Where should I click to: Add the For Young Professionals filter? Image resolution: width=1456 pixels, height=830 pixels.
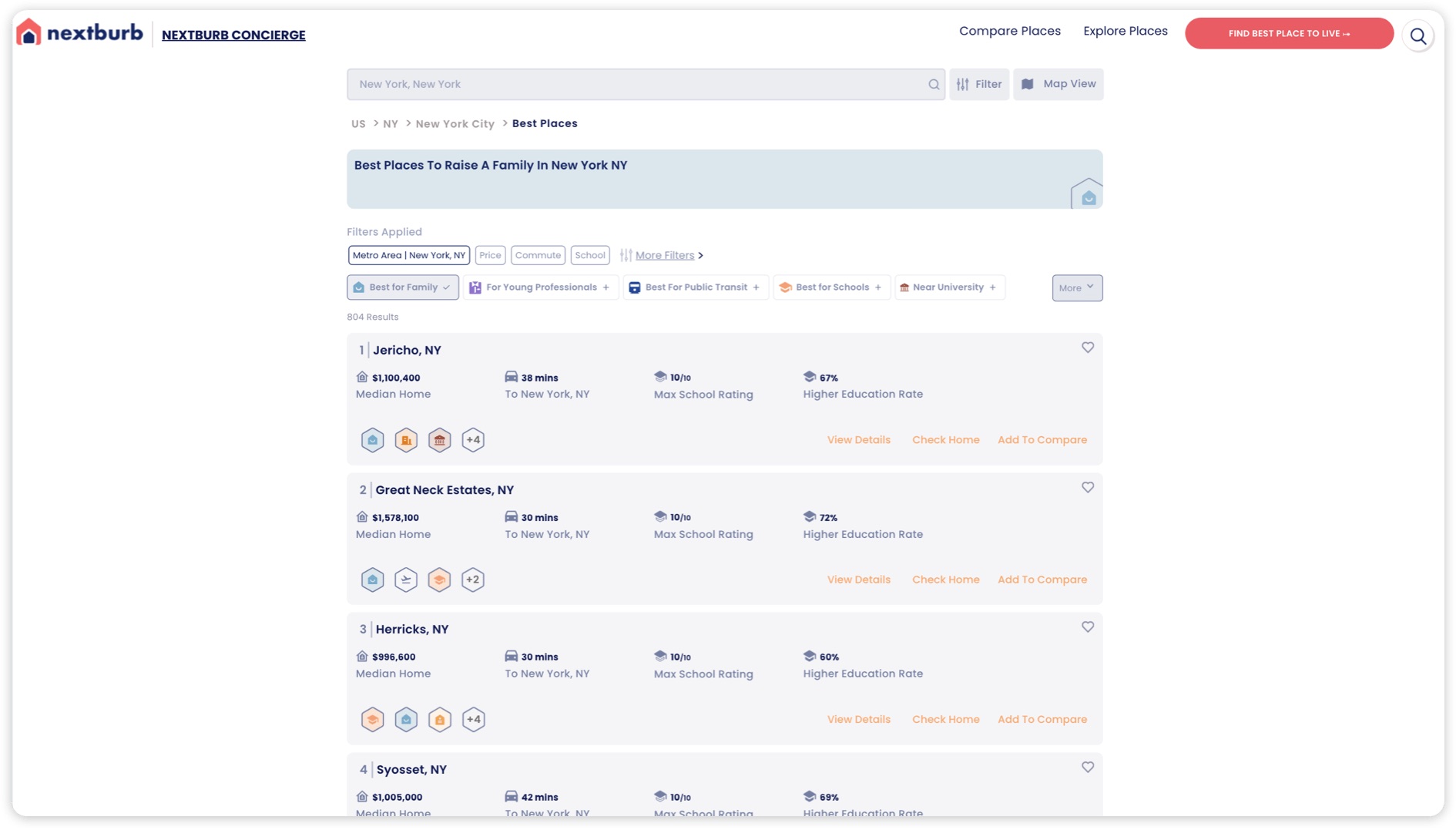coord(540,287)
